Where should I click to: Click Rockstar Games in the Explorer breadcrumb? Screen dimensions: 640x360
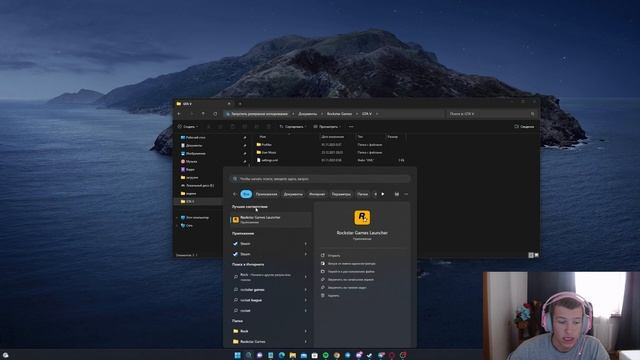coord(339,114)
